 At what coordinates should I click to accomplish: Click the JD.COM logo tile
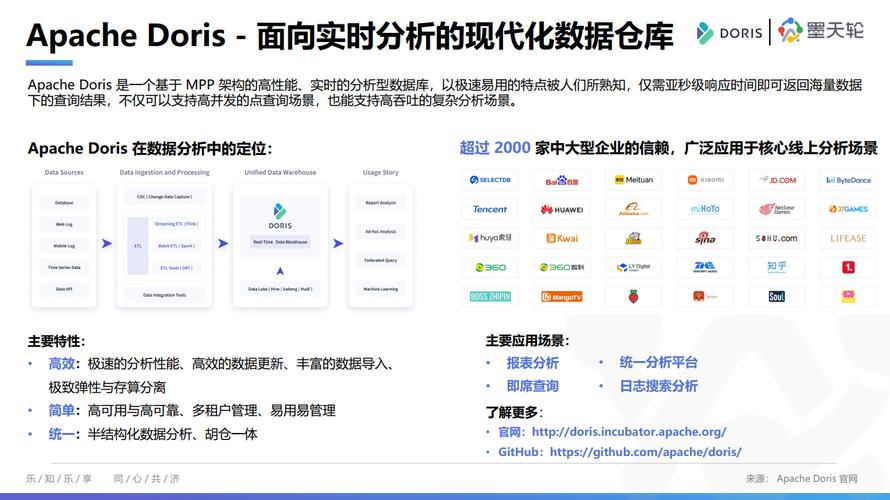point(776,180)
